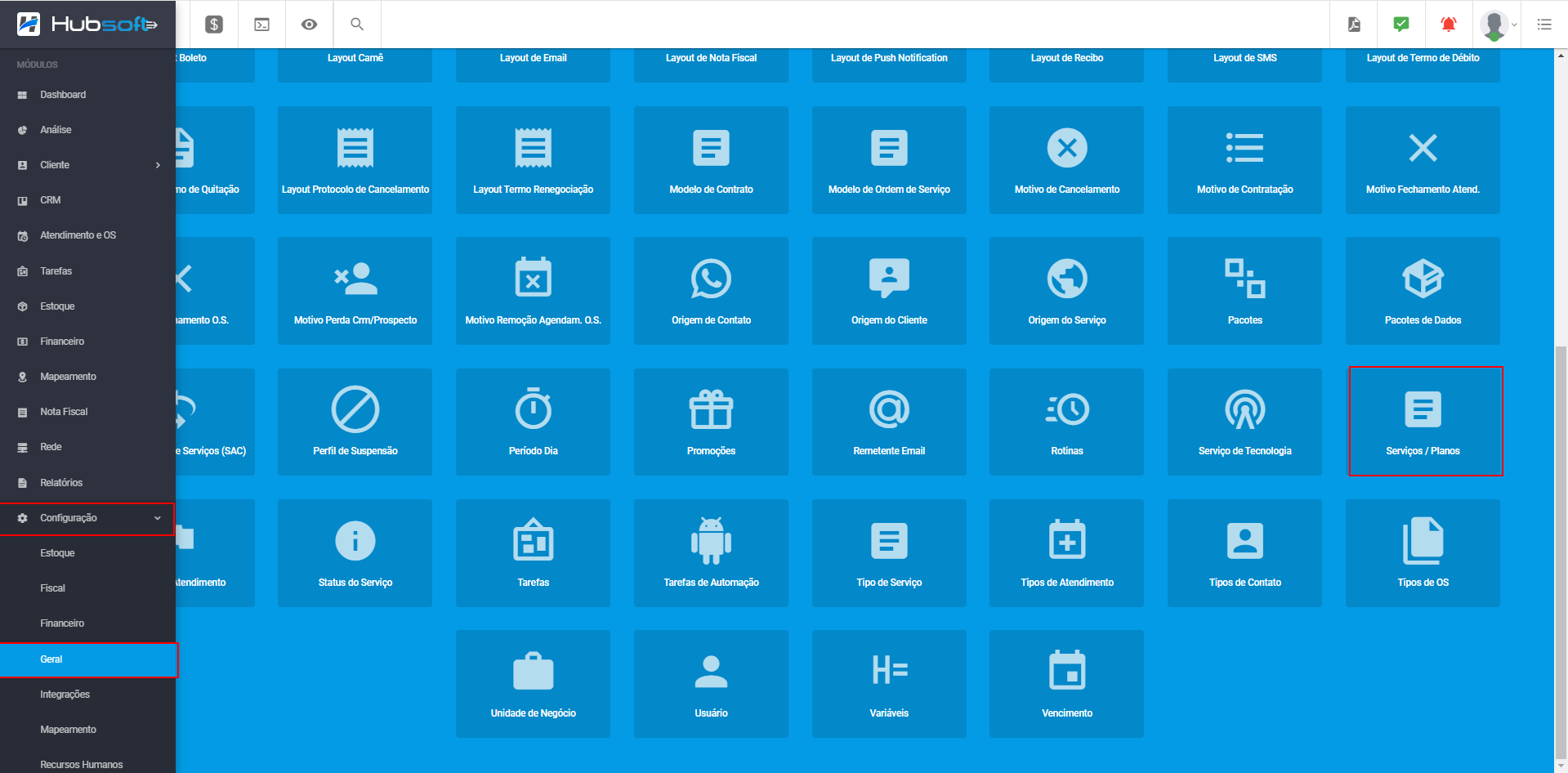Open Unidade de Negócio briefcase tile
This screenshot has height=773, width=1568.
click(534, 684)
